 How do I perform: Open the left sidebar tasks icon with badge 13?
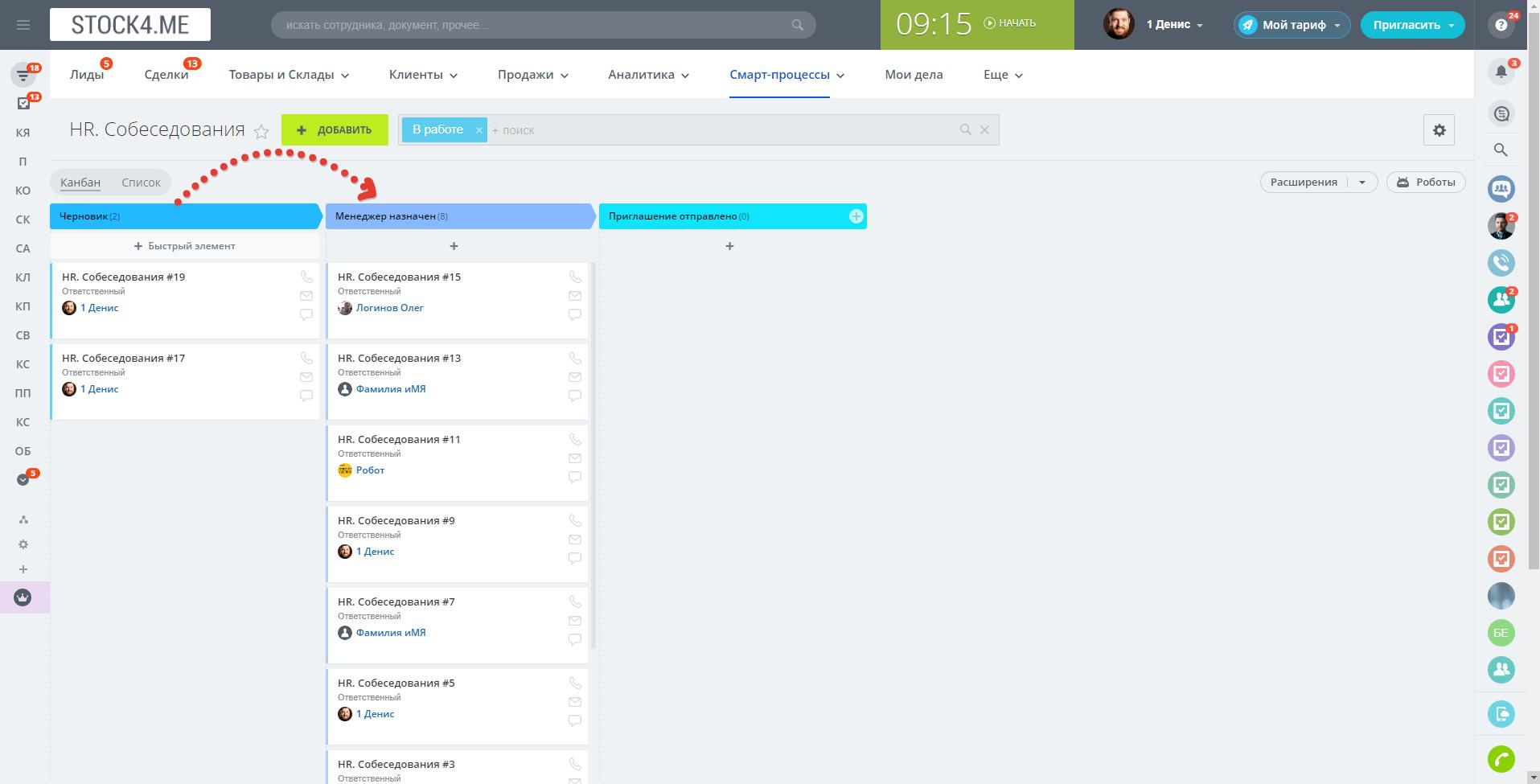[x=23, y=104]
